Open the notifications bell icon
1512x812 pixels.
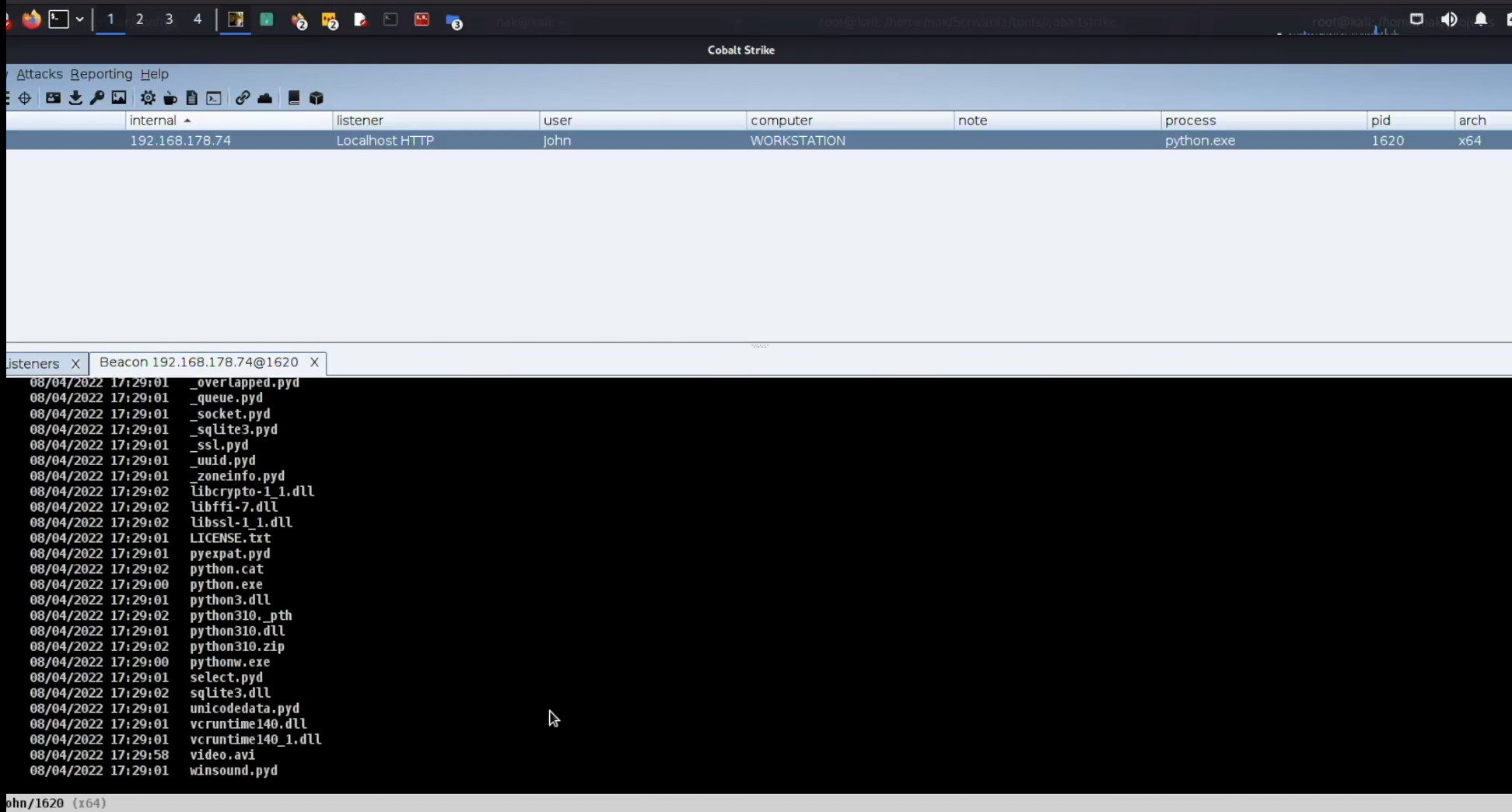pyautogui.click(x=1481, y=19)
